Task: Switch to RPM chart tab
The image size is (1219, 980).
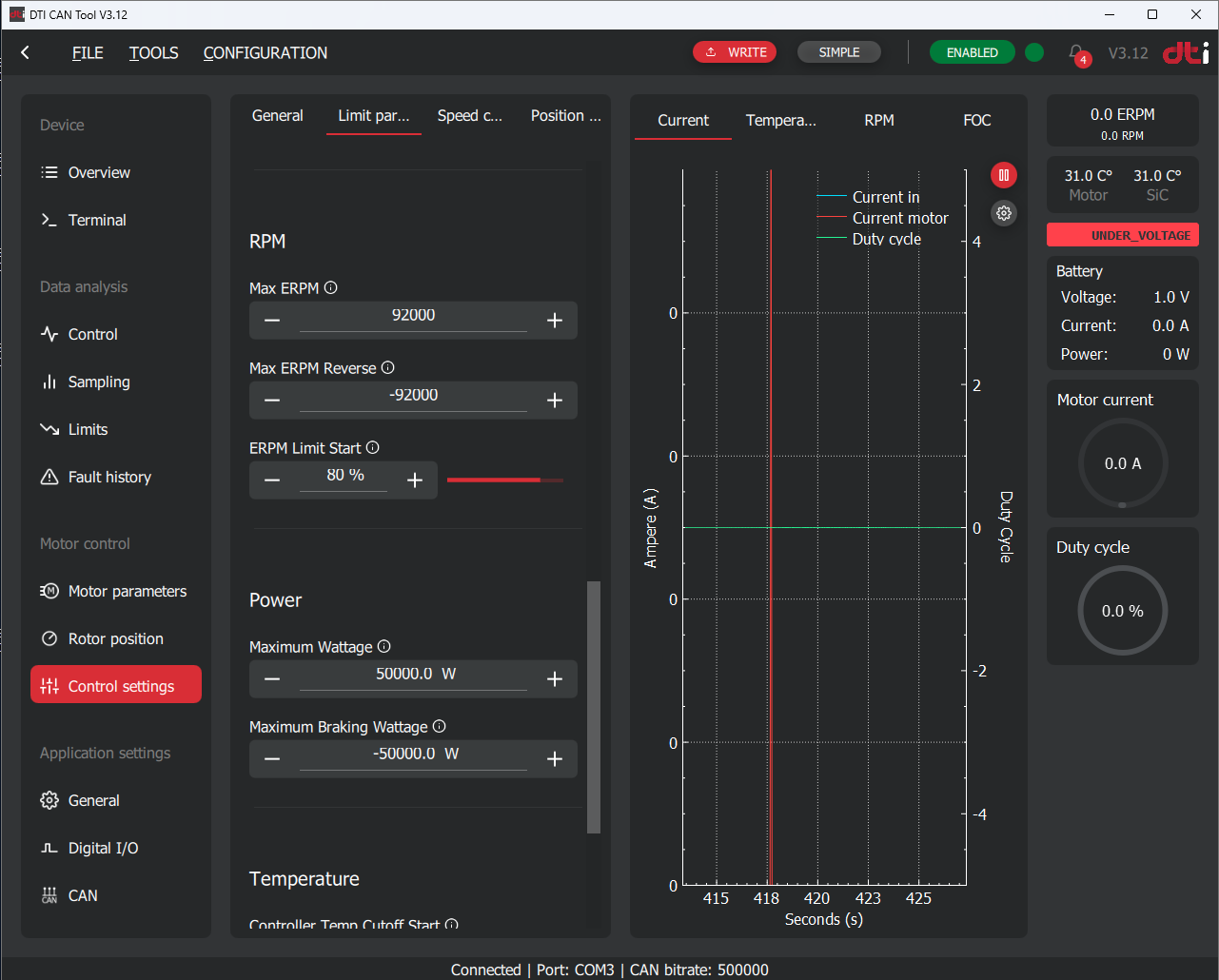Action: coord(879,120)
